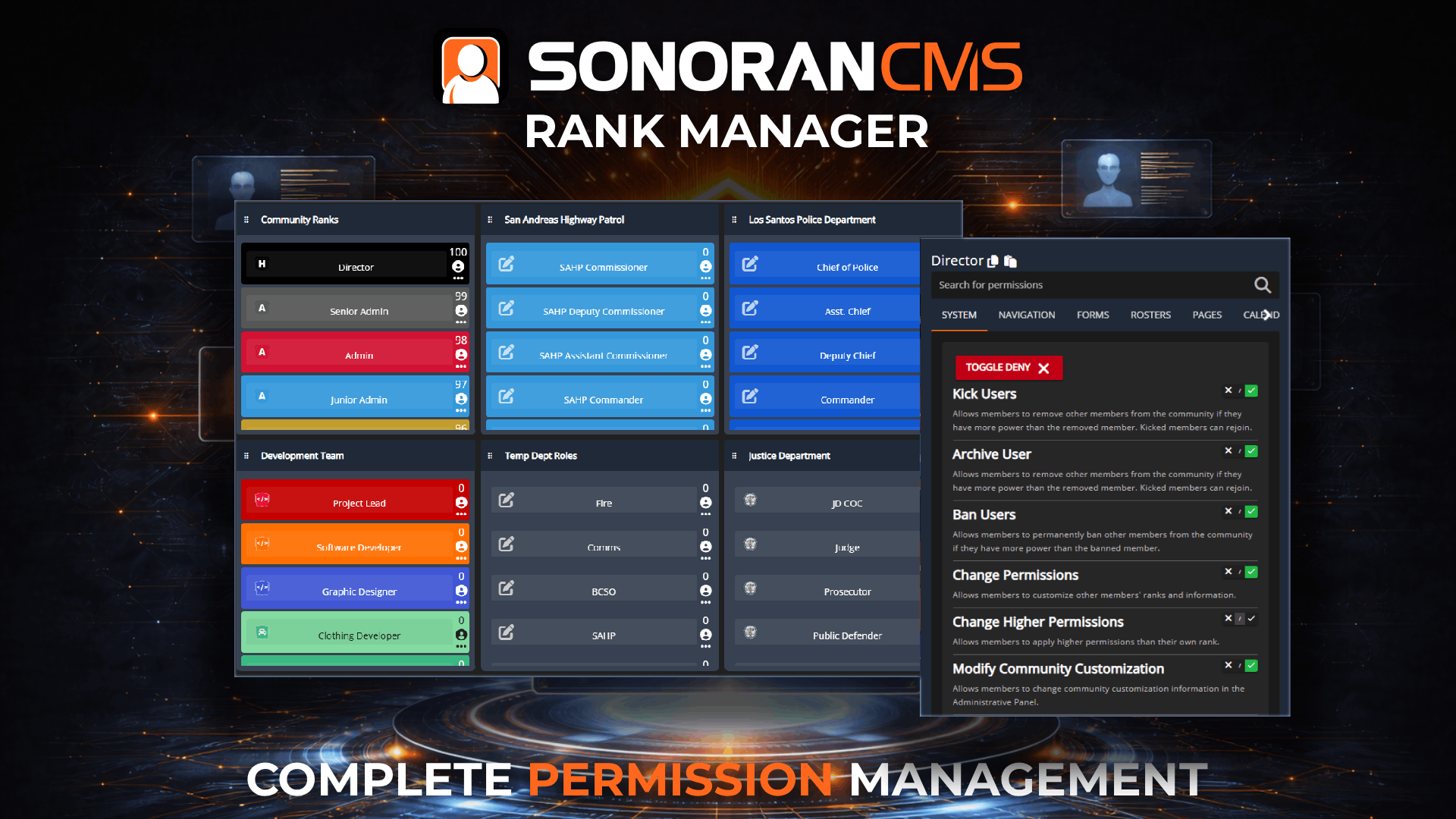Set Kick Users to deny with X
This screenshot has width=1456, height=819.
pos(1228,391)
